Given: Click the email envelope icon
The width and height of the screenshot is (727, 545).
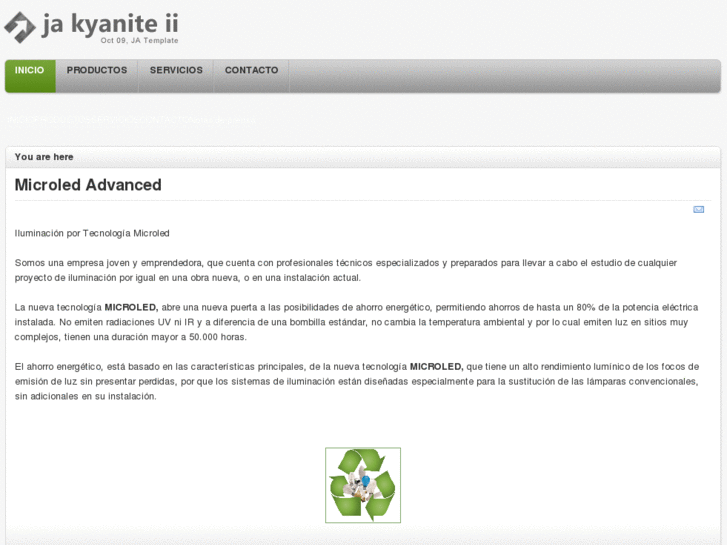Looking at the screenshot, I should point(698,210).
